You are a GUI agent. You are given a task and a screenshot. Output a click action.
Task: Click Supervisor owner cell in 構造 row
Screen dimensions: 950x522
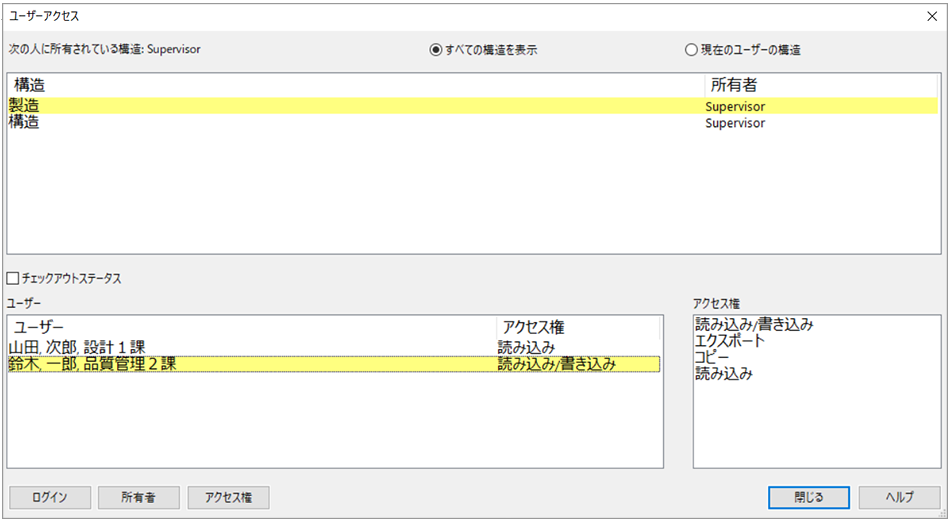[x=735, y=123]
